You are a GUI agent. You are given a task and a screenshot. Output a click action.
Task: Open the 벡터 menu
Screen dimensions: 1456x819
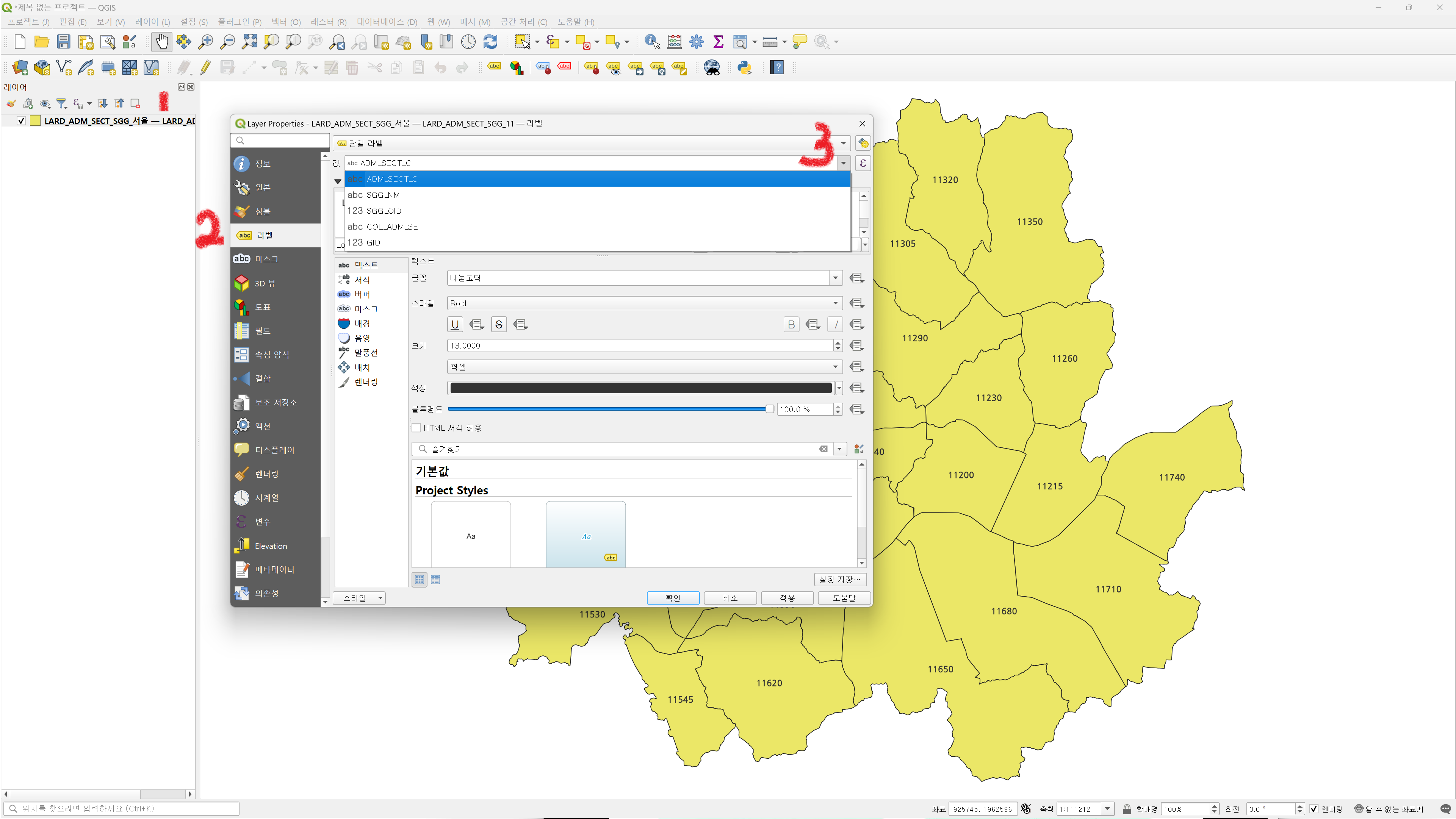tap(285, 22)
